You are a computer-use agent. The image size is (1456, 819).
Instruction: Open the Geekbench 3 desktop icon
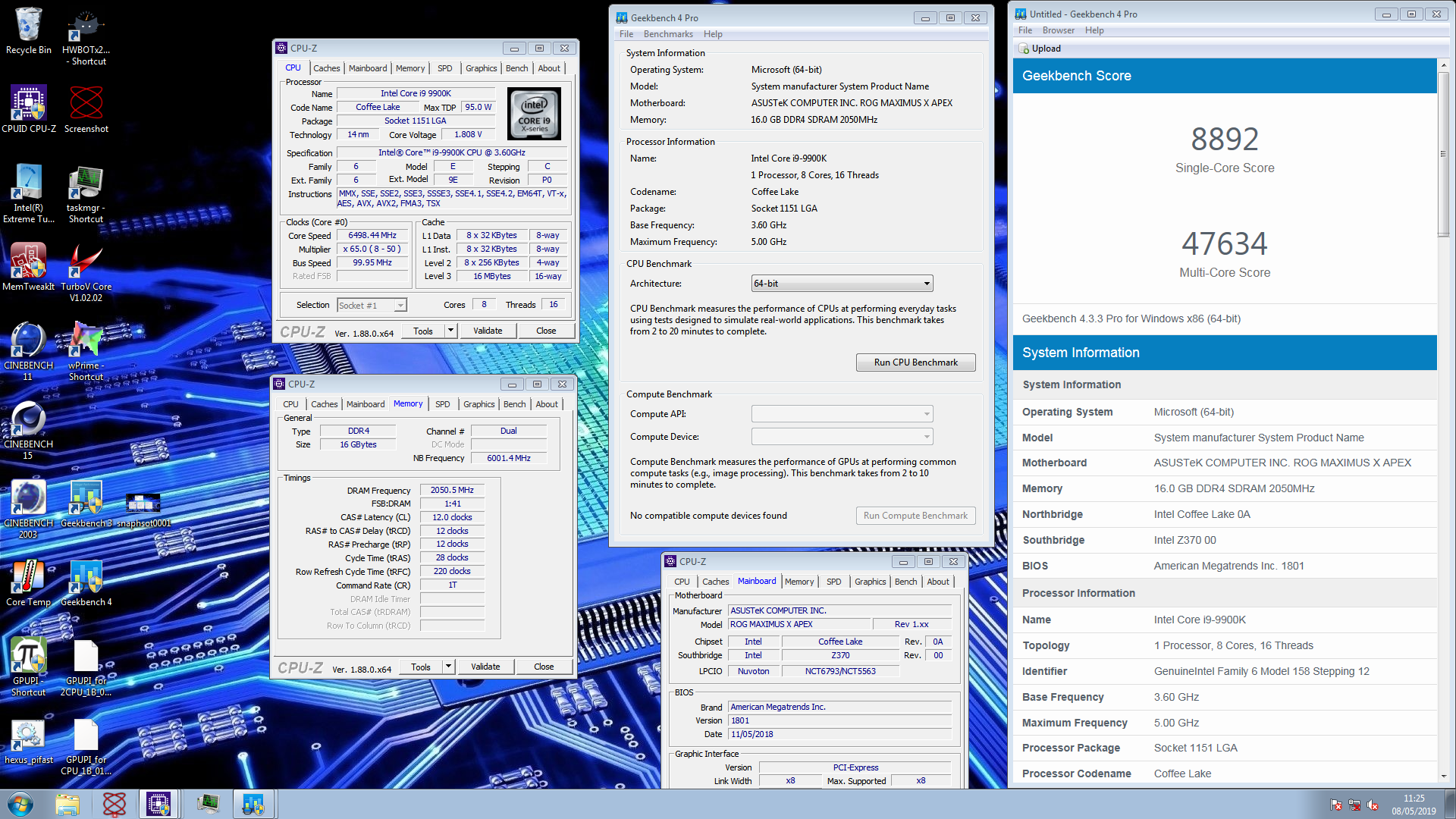point(86,504)
